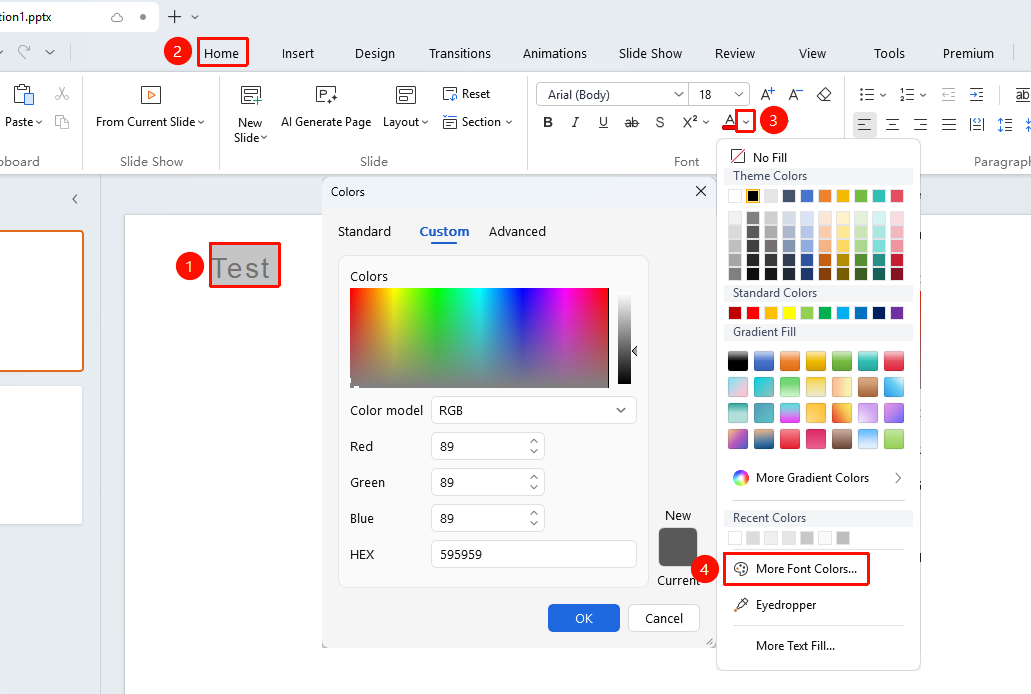Toggle Italic formatting
The image size is (1031, 694).
575,122
